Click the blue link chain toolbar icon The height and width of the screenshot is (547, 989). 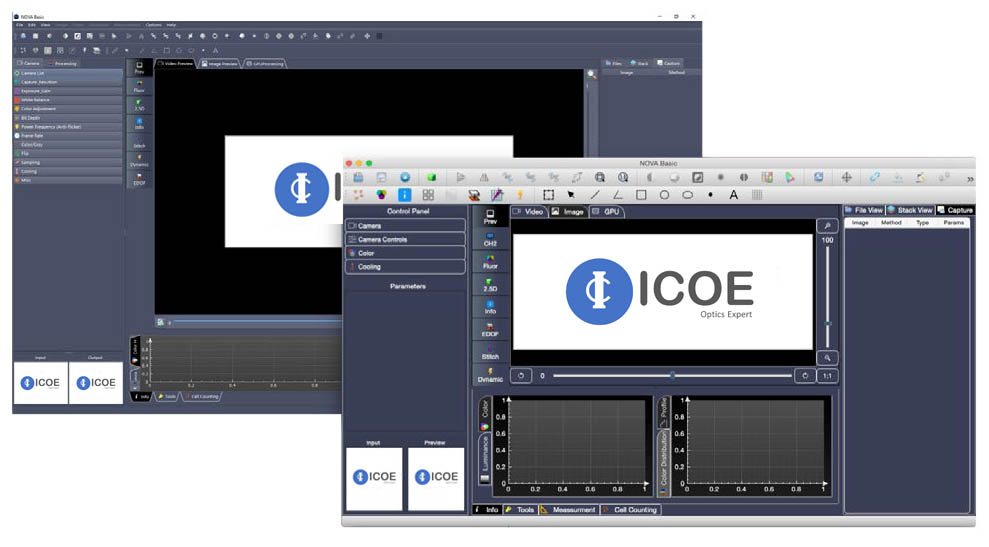coord(874,178)
